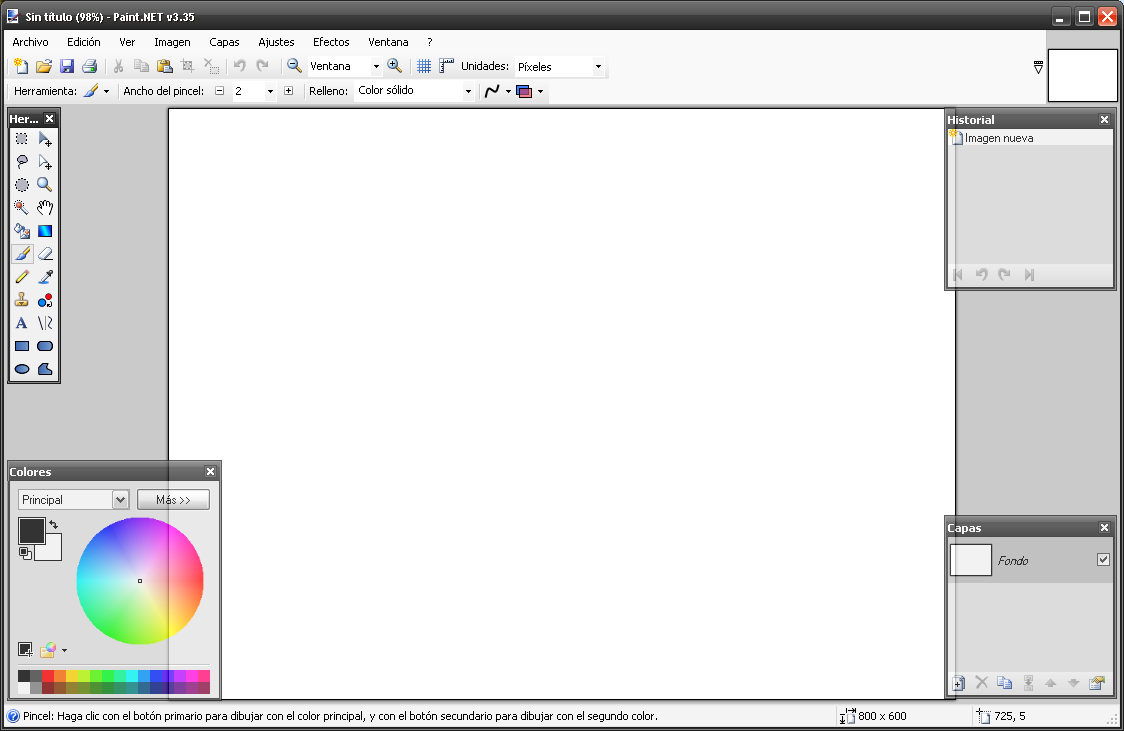
Task: Open the Capas menu
Action: (224, 42)
